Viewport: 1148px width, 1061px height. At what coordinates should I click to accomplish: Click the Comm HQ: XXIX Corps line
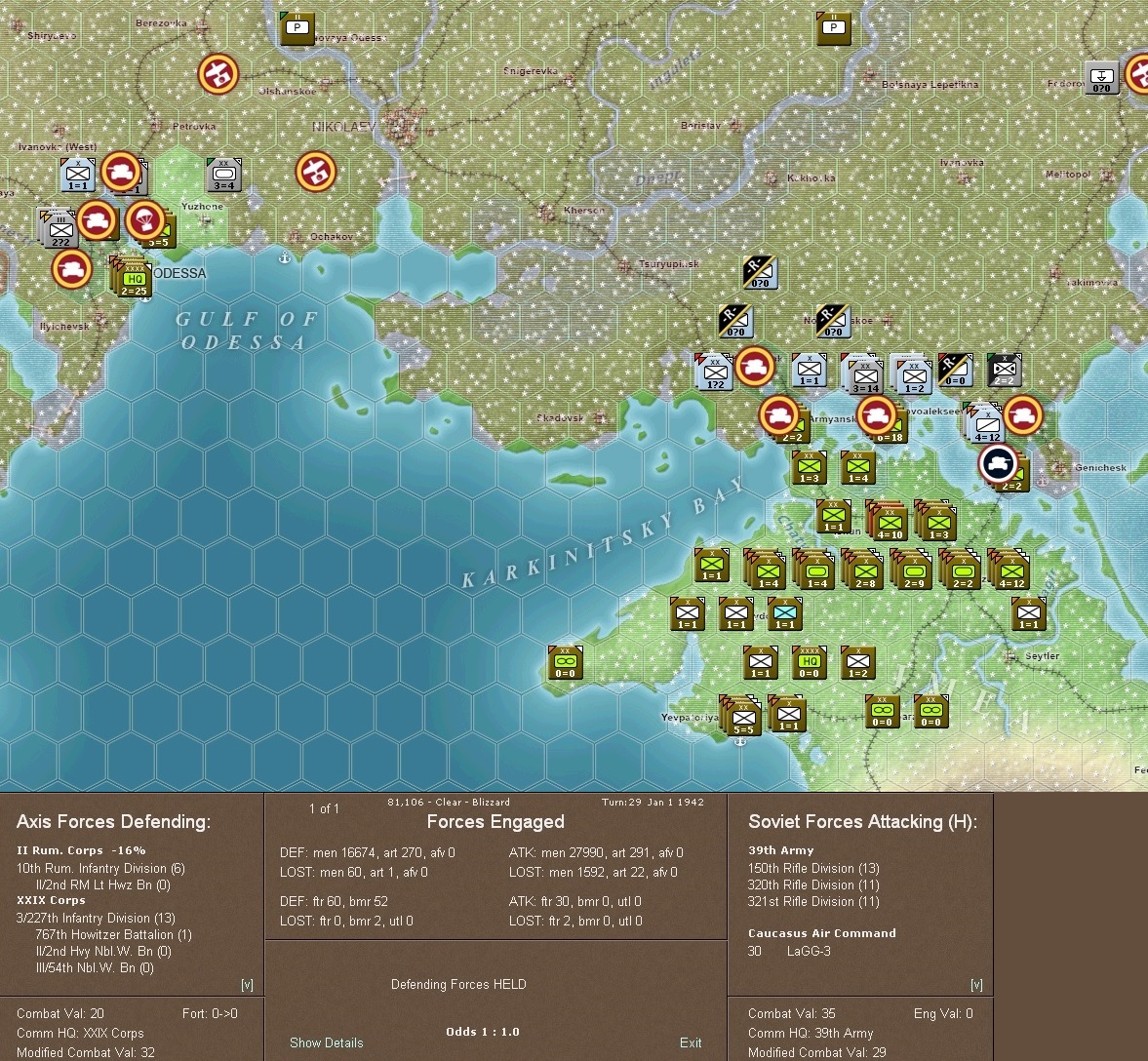(80, 1033)
